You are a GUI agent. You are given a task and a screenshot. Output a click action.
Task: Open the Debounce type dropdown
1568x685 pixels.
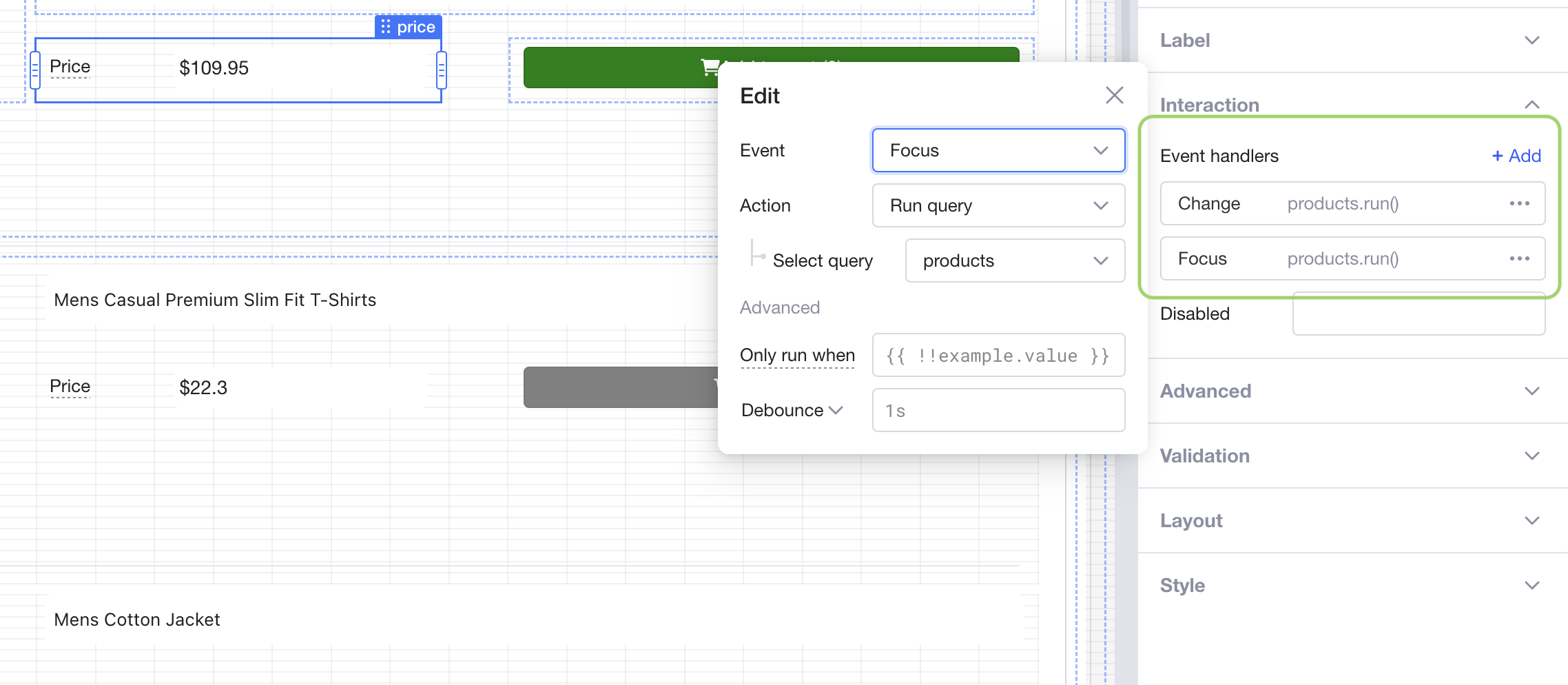click(x=792, y=411)
